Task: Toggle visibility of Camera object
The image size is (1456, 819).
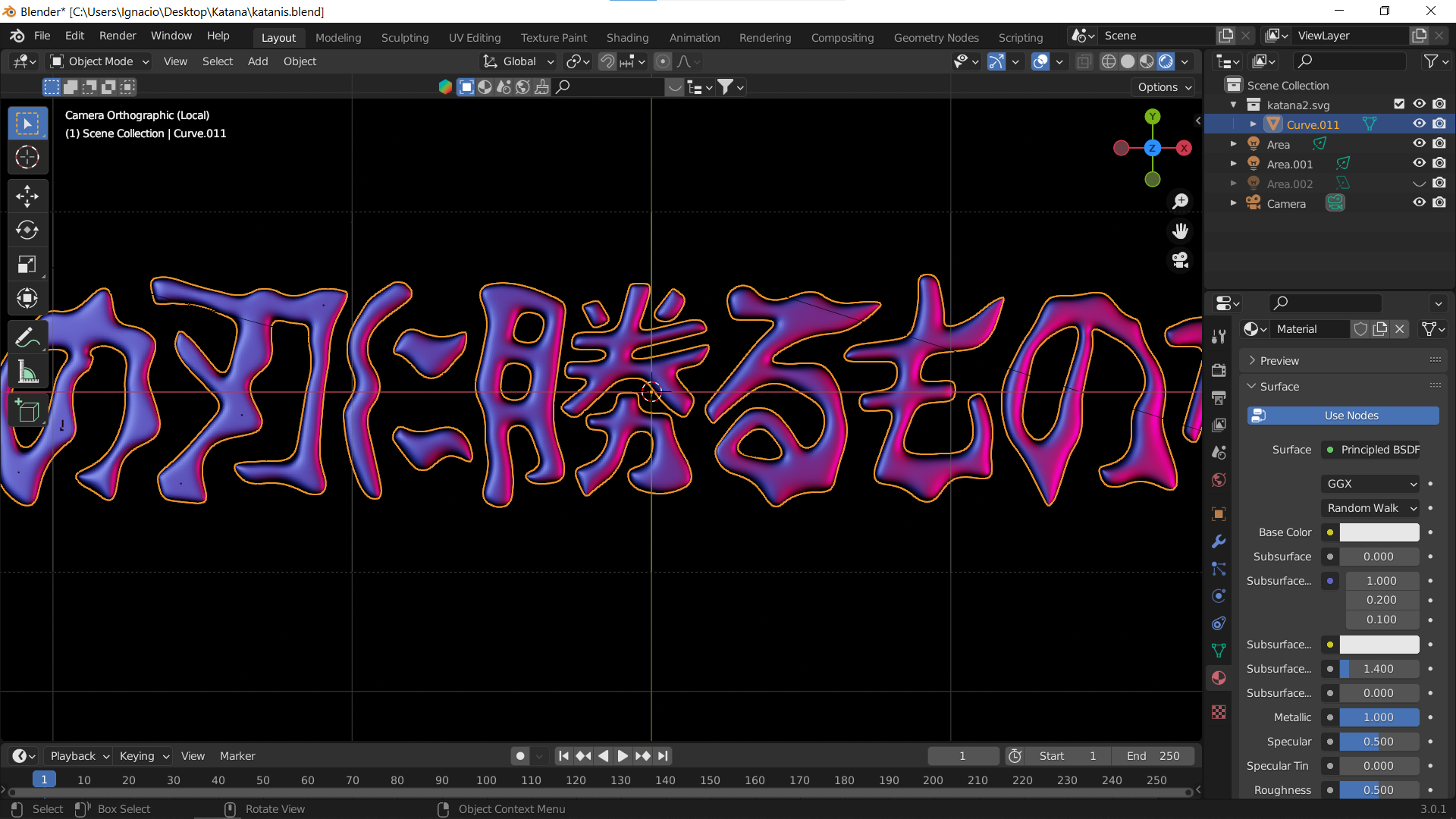Action: pyautogui.click(x=1419, y=203)
